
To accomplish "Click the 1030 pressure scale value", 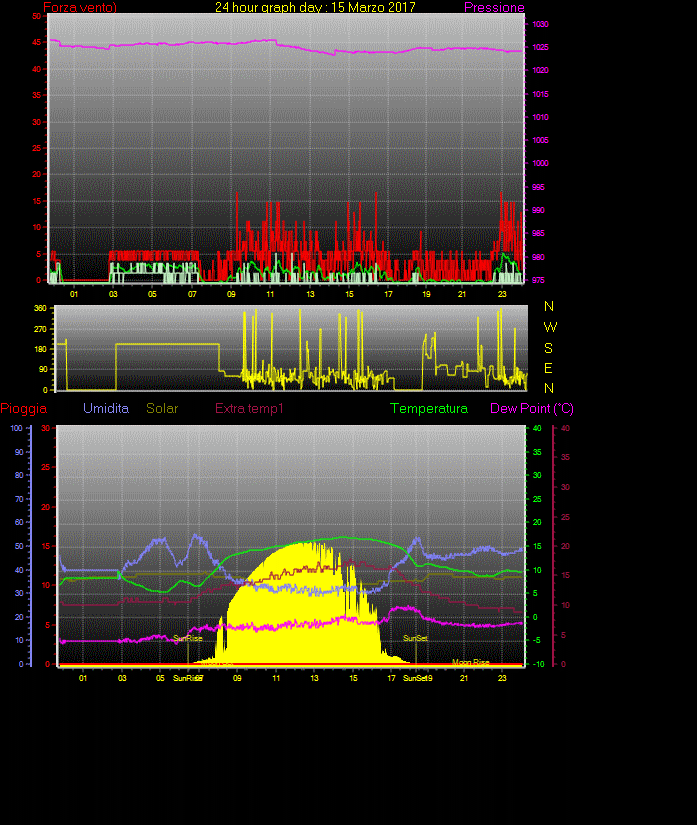I will point(540,24).
